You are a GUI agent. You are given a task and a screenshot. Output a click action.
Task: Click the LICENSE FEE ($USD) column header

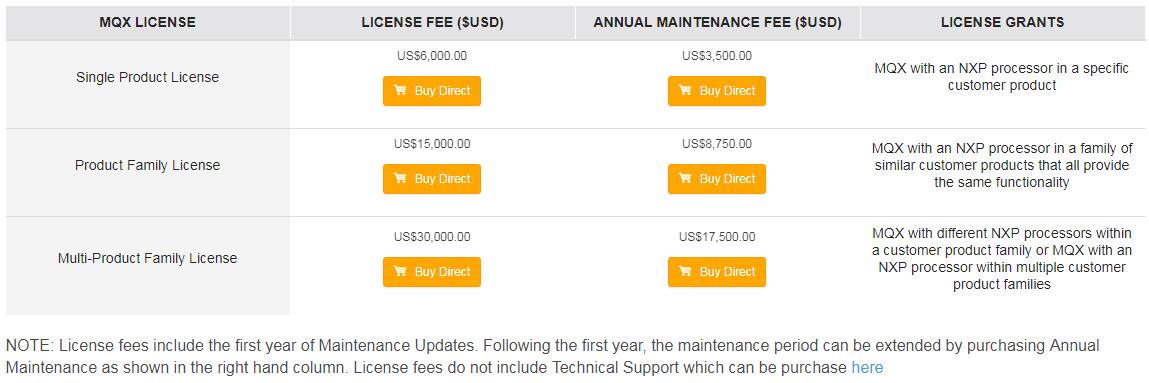click(x=432, y=23)
